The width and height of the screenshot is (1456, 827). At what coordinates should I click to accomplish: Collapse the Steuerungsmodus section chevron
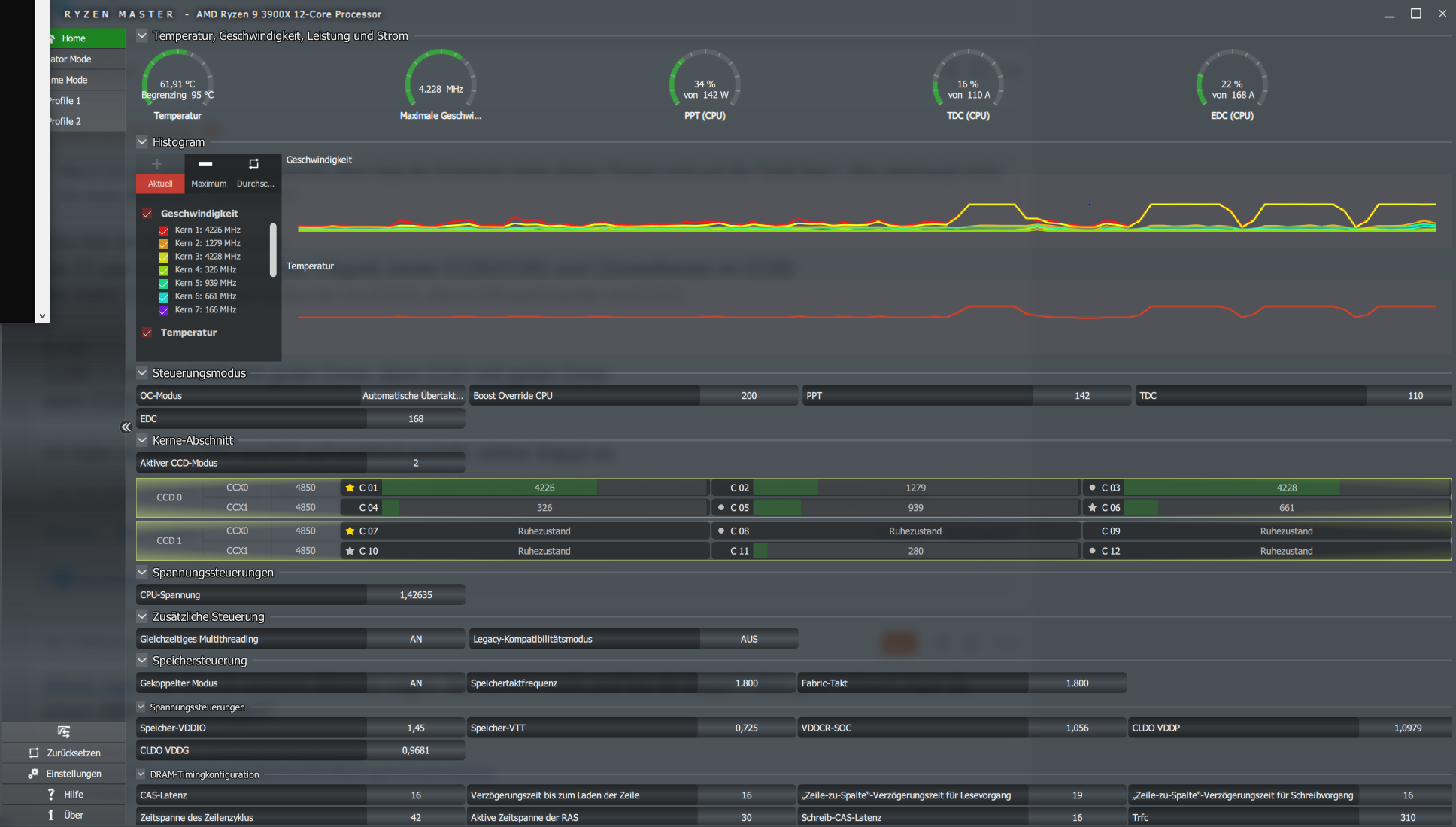[x=142, y=372]
